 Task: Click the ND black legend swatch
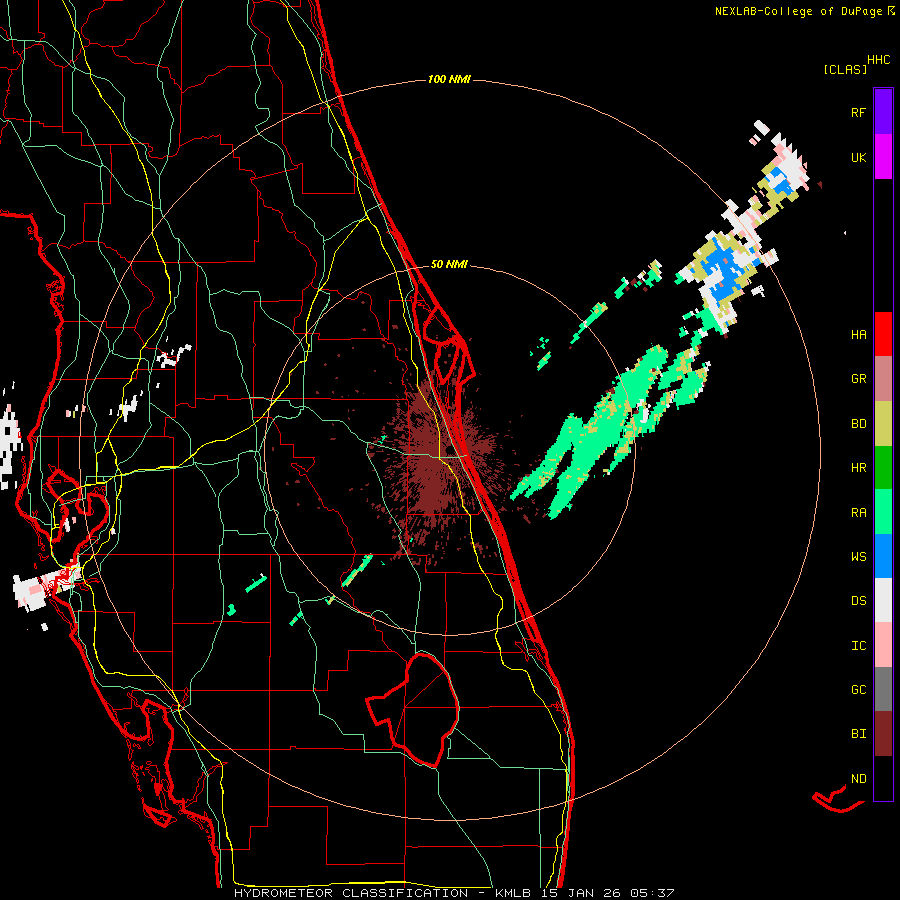[883, 778]
